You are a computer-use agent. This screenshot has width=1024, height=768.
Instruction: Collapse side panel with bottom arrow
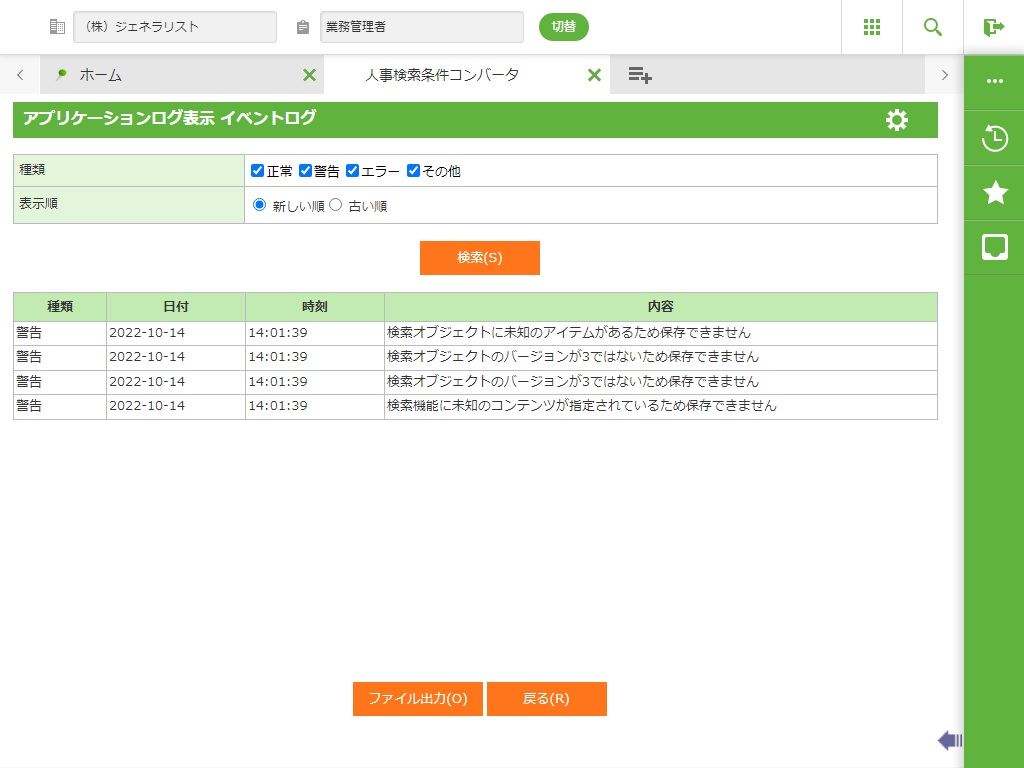click(949, 740)
